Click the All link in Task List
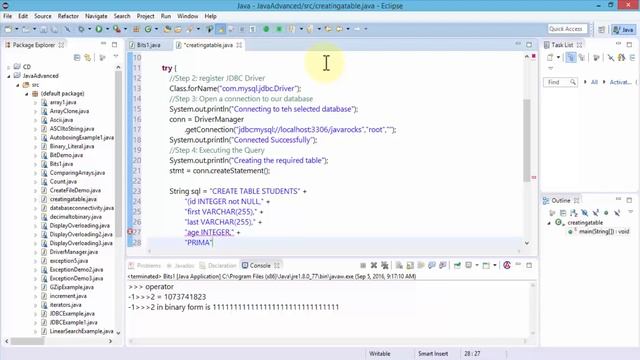This screenshot has width=640, height=360. 594,82
